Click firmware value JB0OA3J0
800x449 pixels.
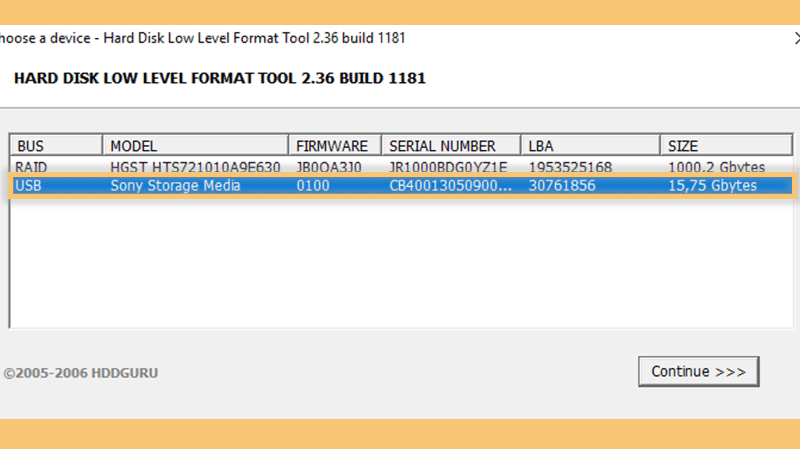[329, 167]
